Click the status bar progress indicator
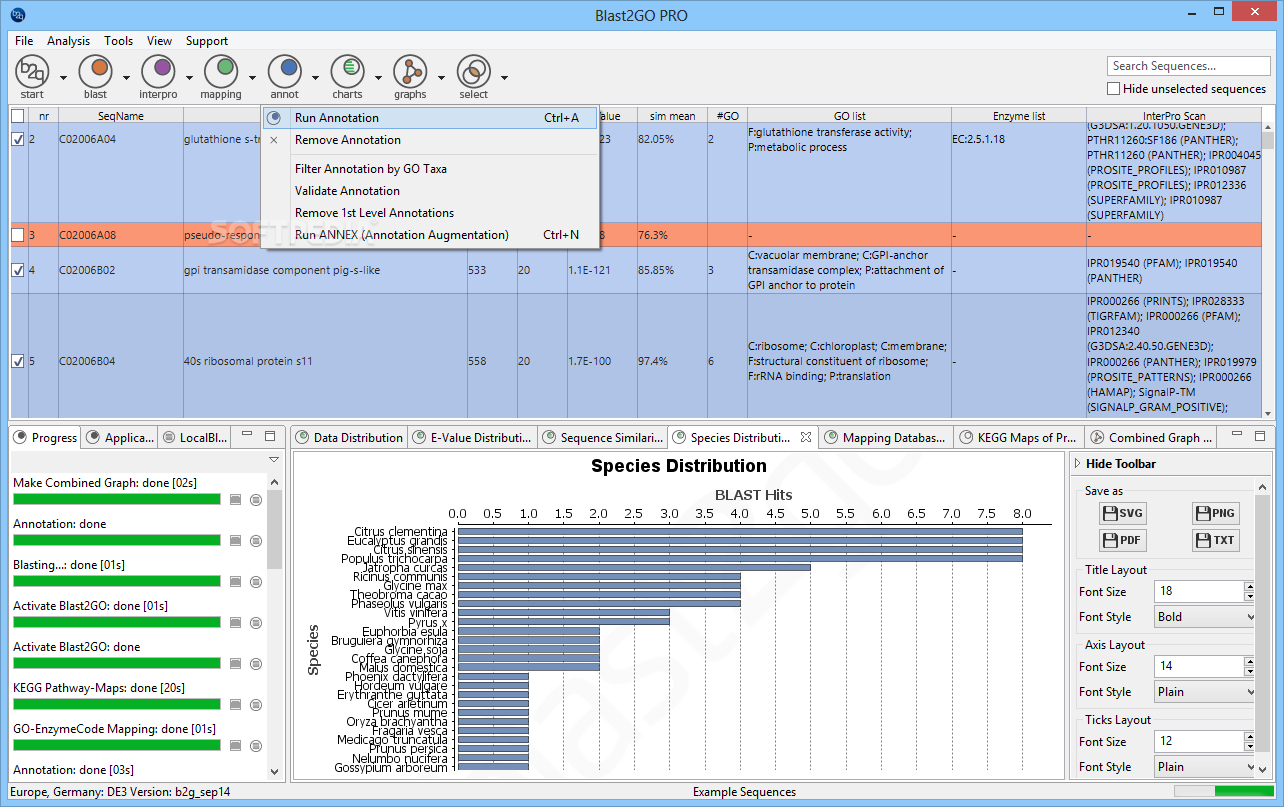The width and height of the screenshot is (1284, 807). [x=1224, y=792]
